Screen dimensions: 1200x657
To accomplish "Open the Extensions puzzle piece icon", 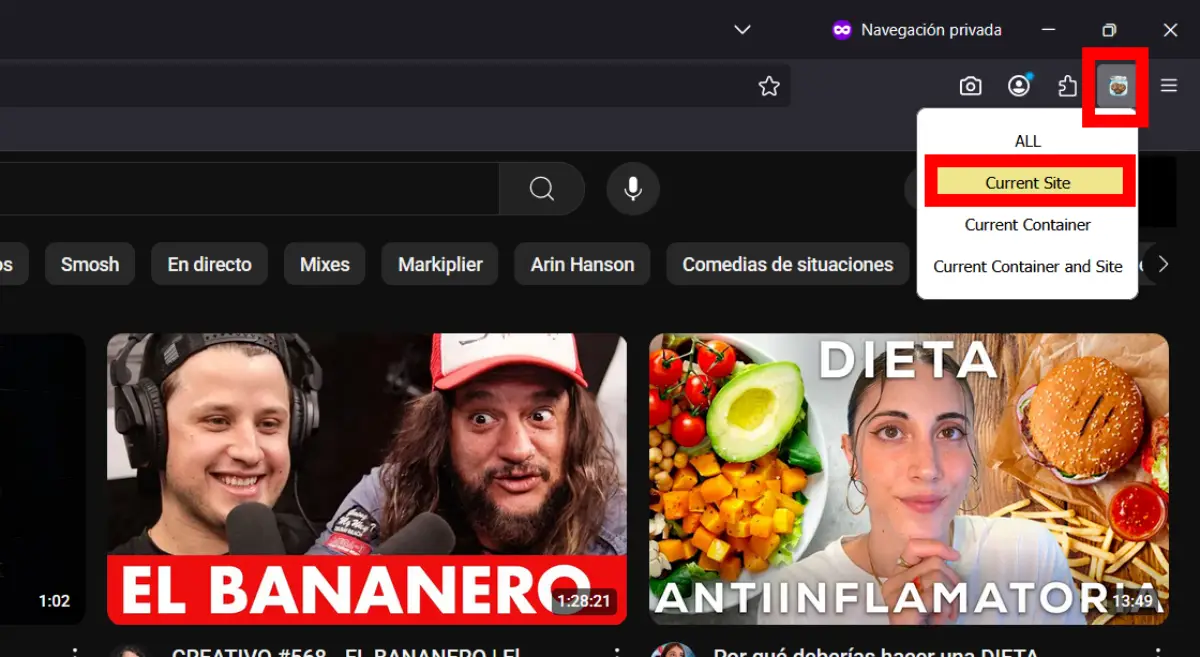I will [1068, 87].
